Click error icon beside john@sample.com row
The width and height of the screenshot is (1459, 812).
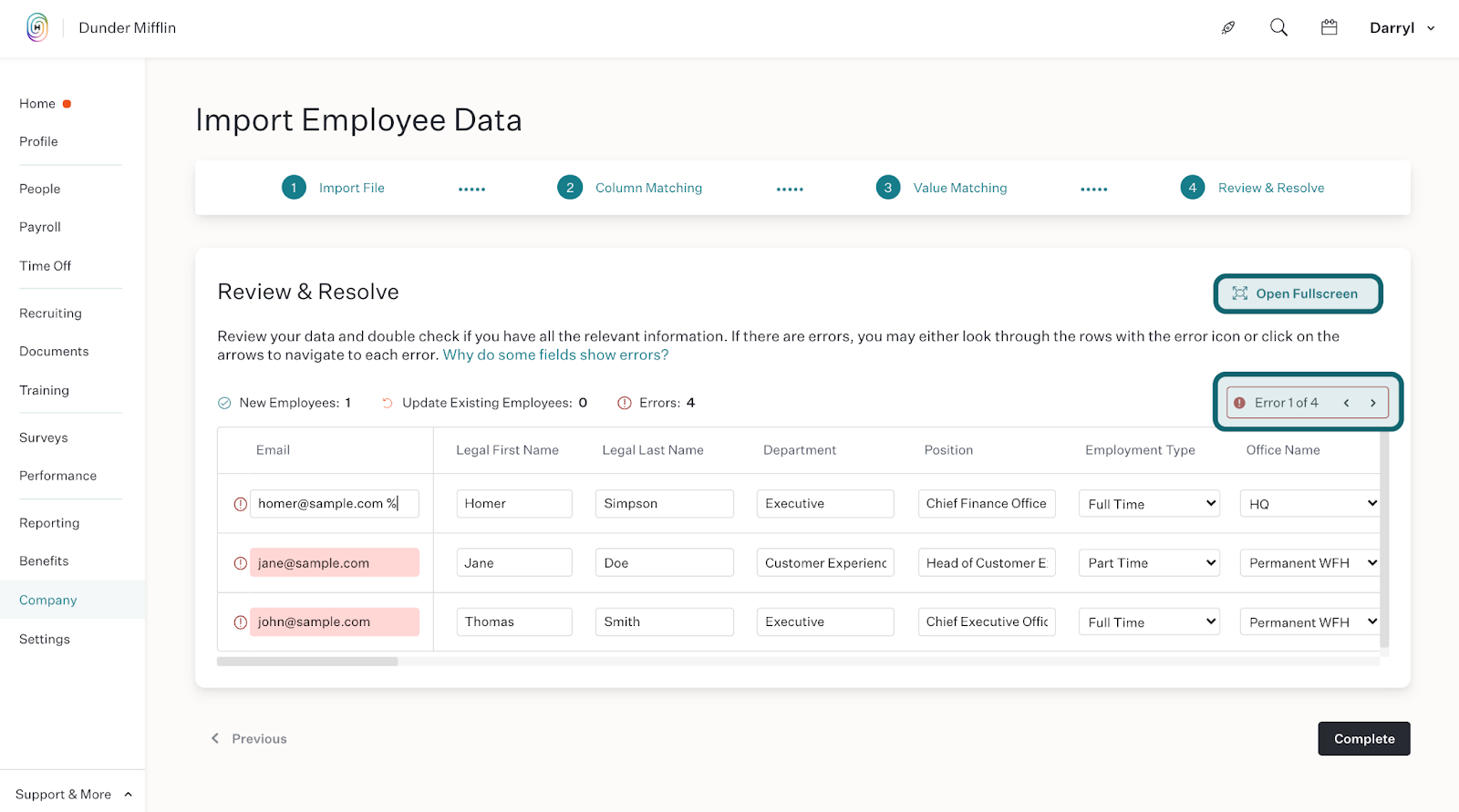coord(241,622)
